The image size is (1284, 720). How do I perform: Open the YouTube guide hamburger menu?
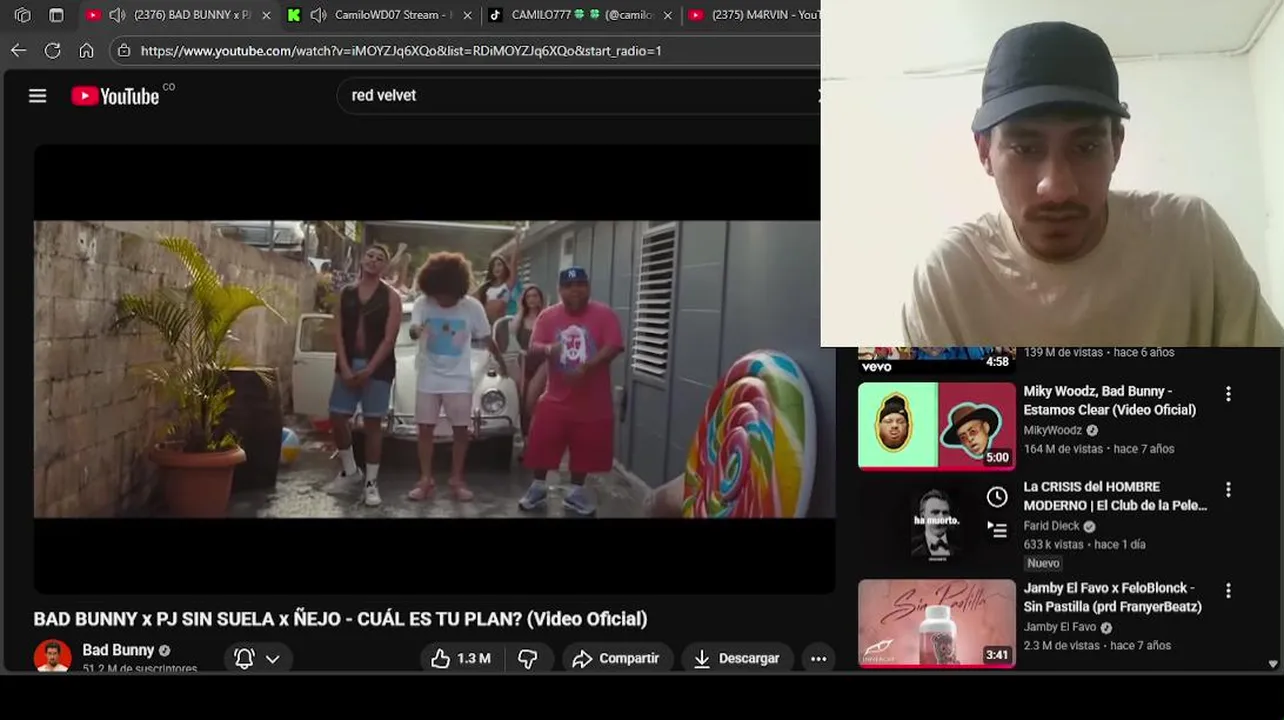coord(38,96)
